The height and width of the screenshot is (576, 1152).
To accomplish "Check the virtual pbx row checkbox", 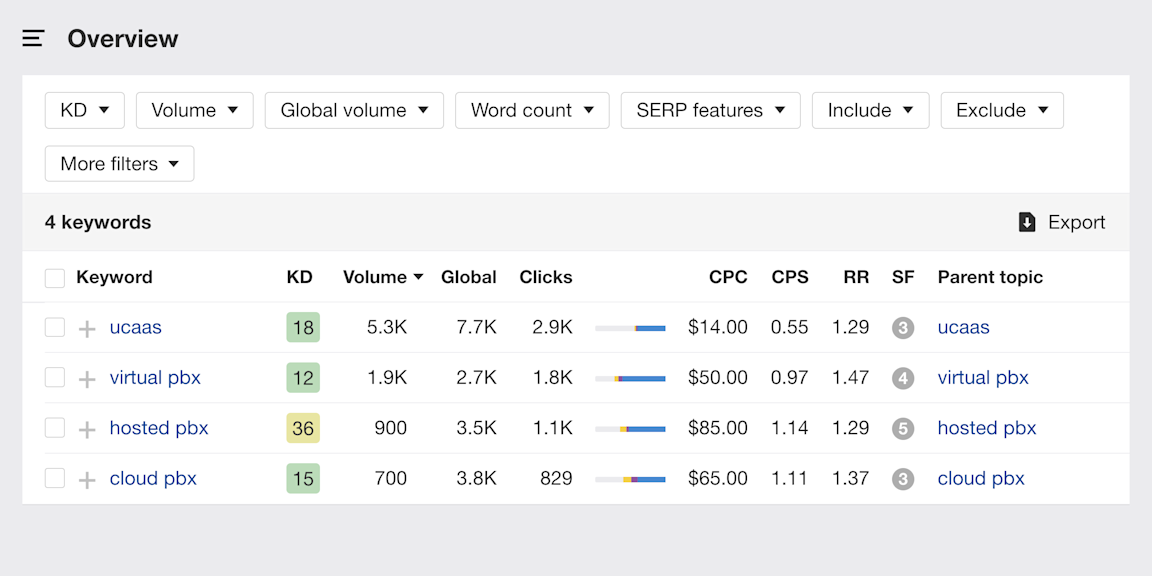I will pyautogui.click(x=55, y=378).
